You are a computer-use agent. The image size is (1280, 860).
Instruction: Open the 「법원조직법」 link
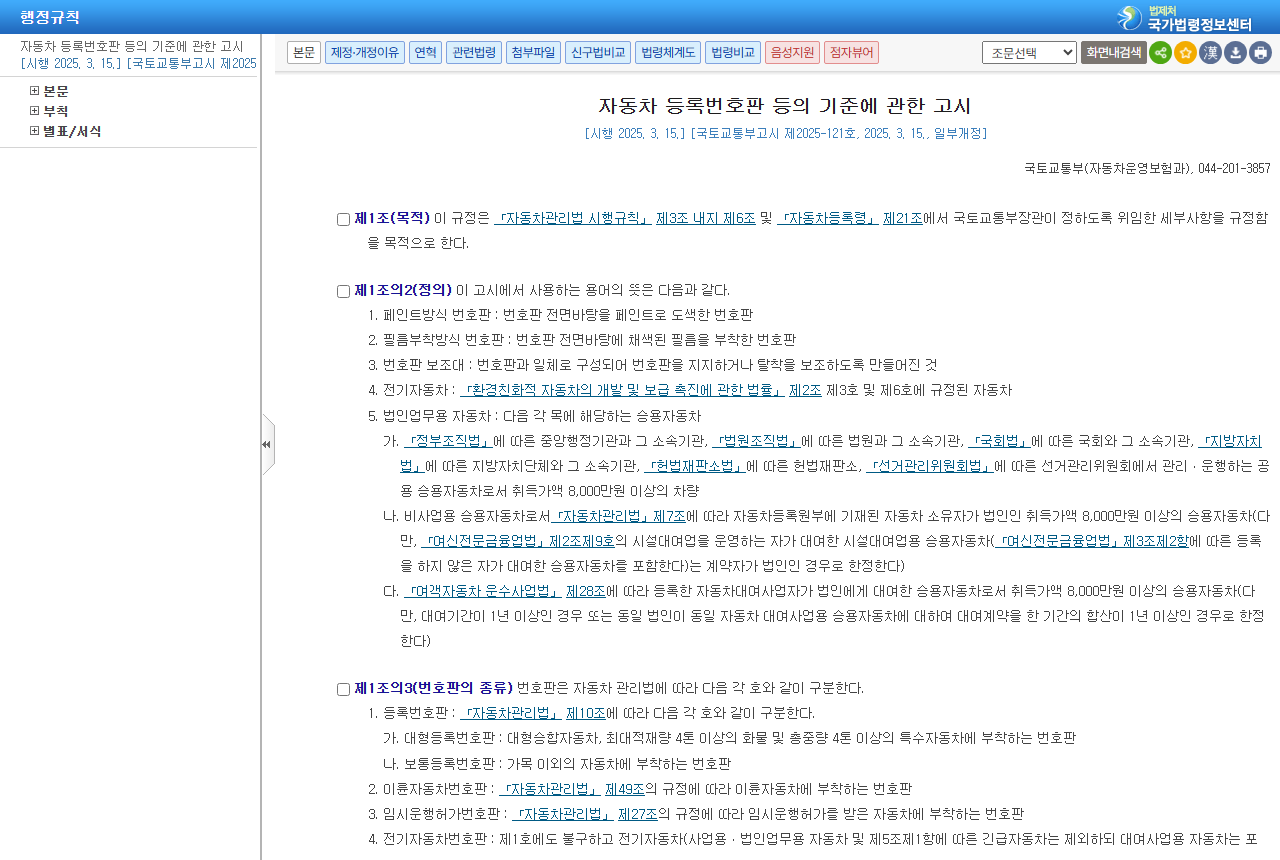[x=757, y=441]
